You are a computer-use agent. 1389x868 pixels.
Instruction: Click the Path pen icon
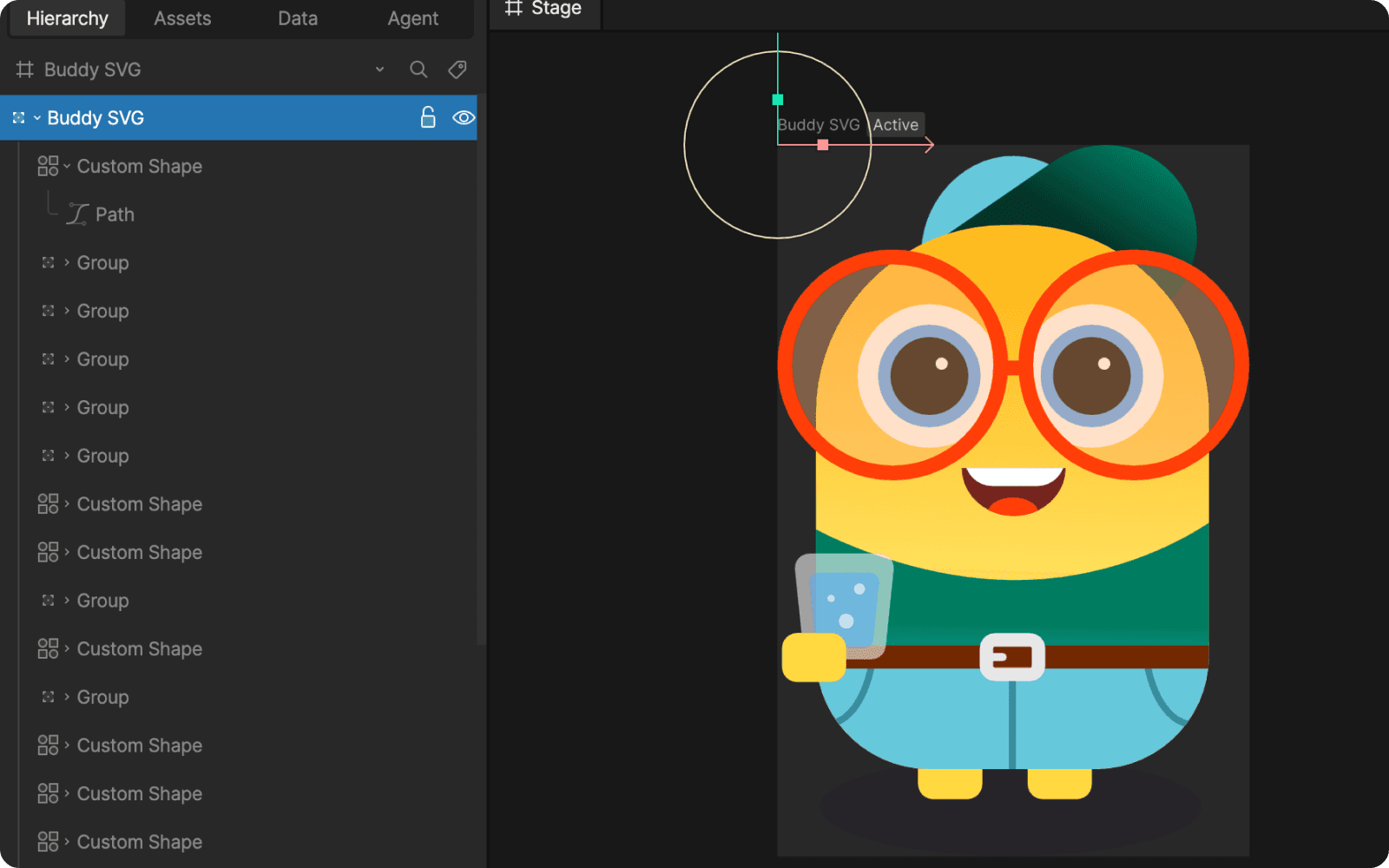coord(78,214)
